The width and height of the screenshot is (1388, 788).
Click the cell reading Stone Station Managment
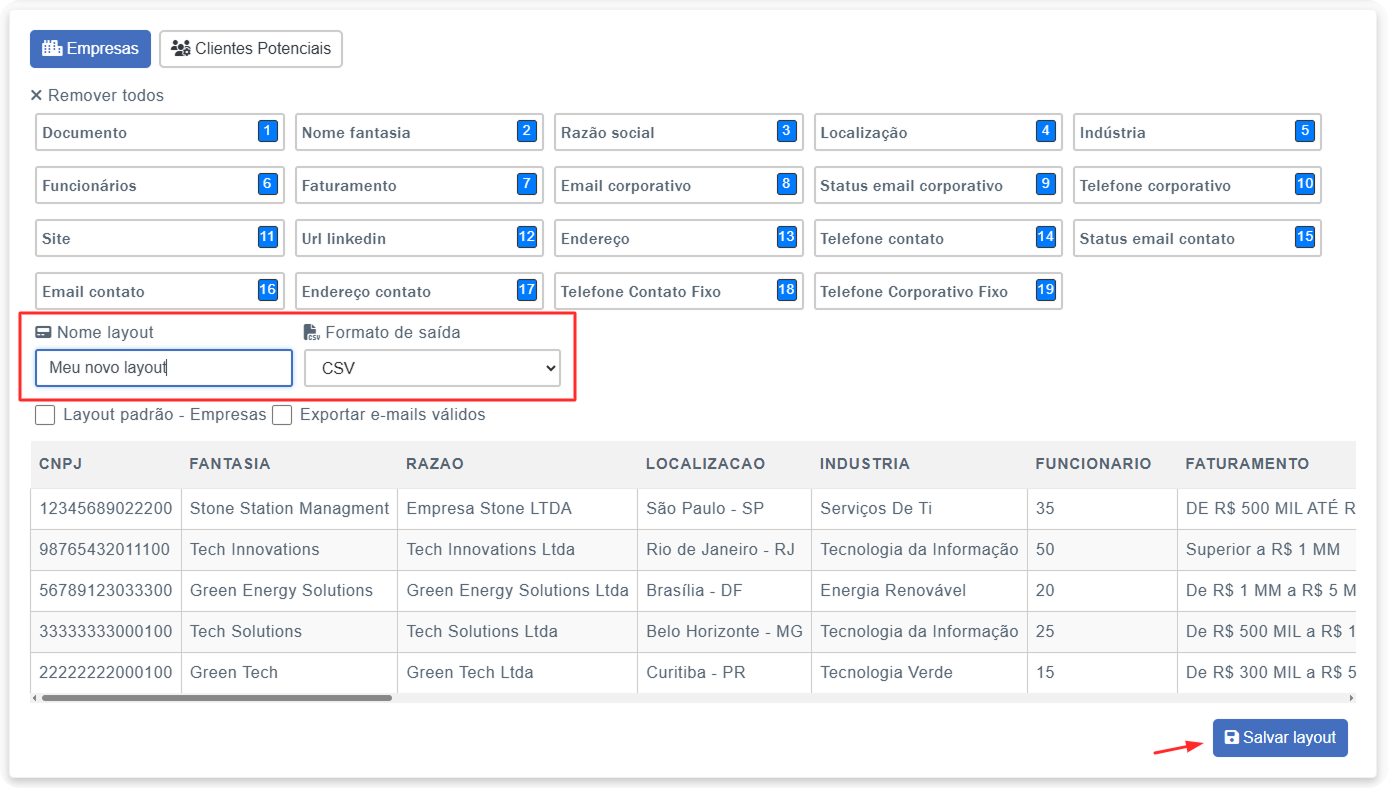tap(289, 509)
